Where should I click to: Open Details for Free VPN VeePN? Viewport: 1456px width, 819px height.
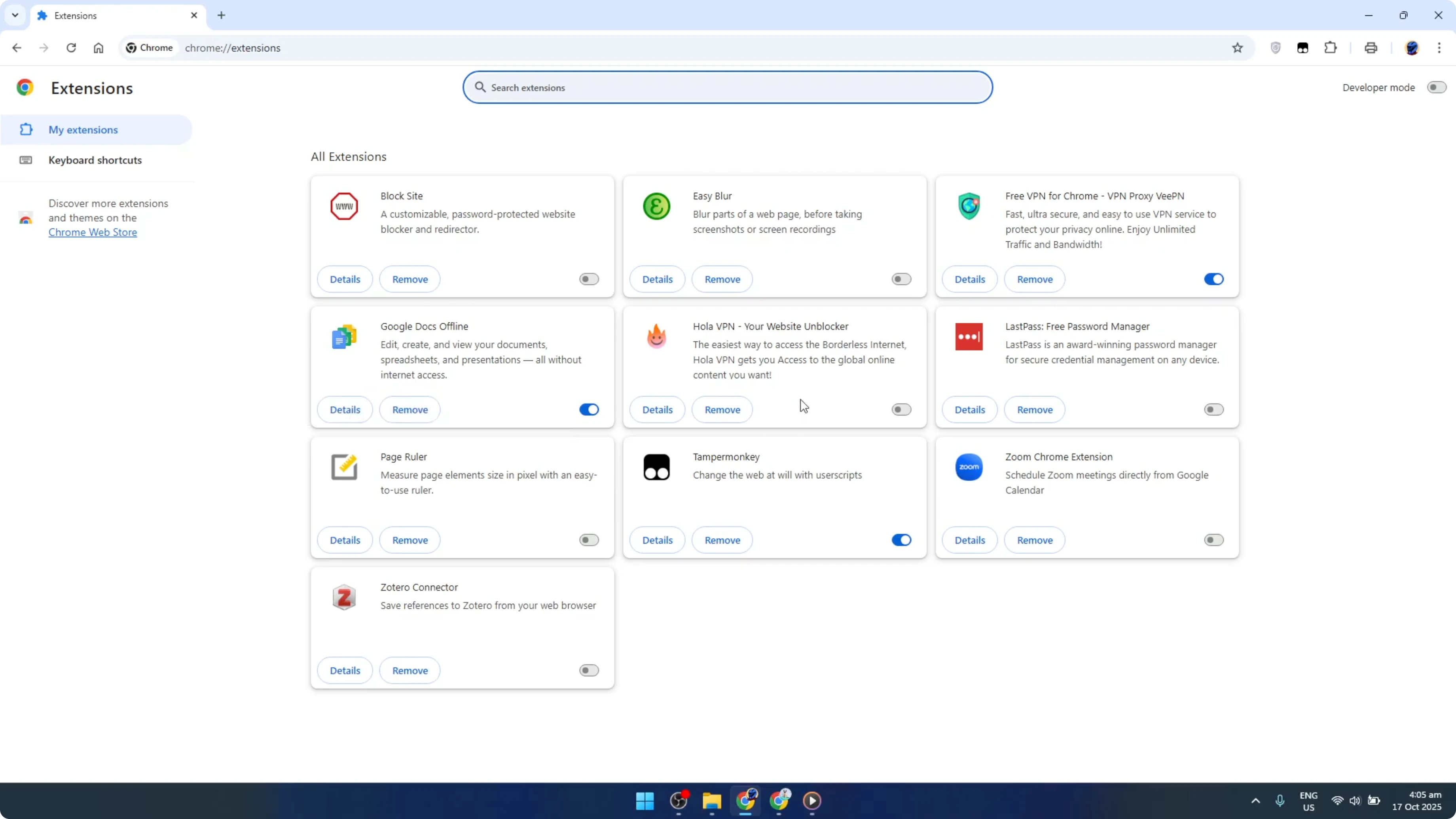(x=970, y=279)
